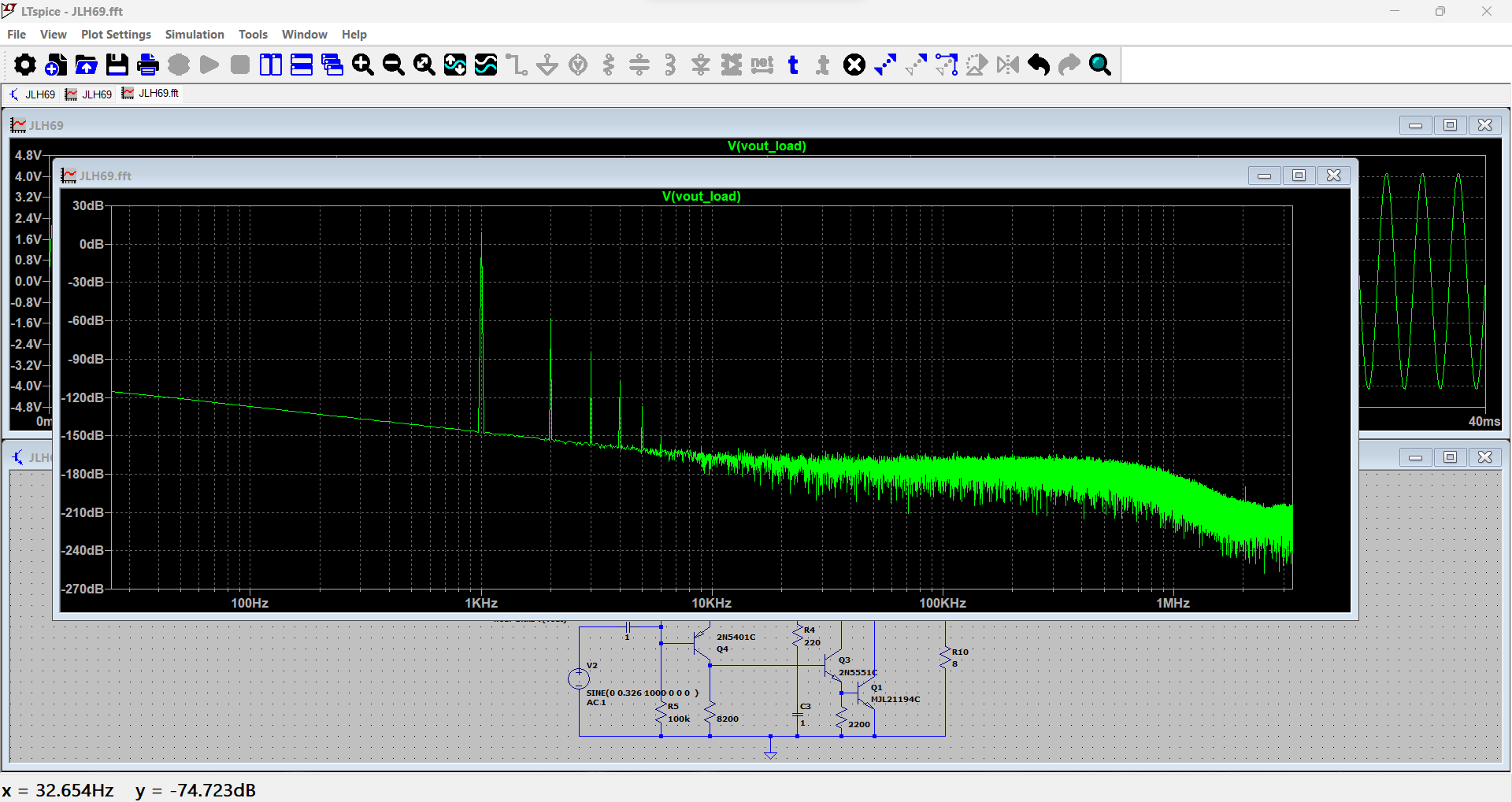Click the 10KHz horizontal axis label
Image resolution: width=1512 pixels, height=802 pixels.
712,604
